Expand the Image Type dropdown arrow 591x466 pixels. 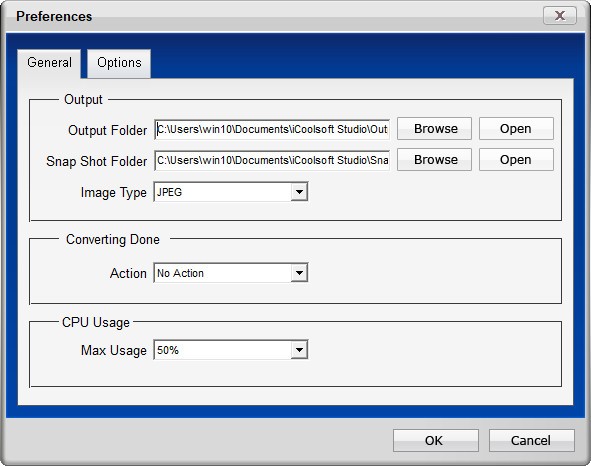pos(299,192)
